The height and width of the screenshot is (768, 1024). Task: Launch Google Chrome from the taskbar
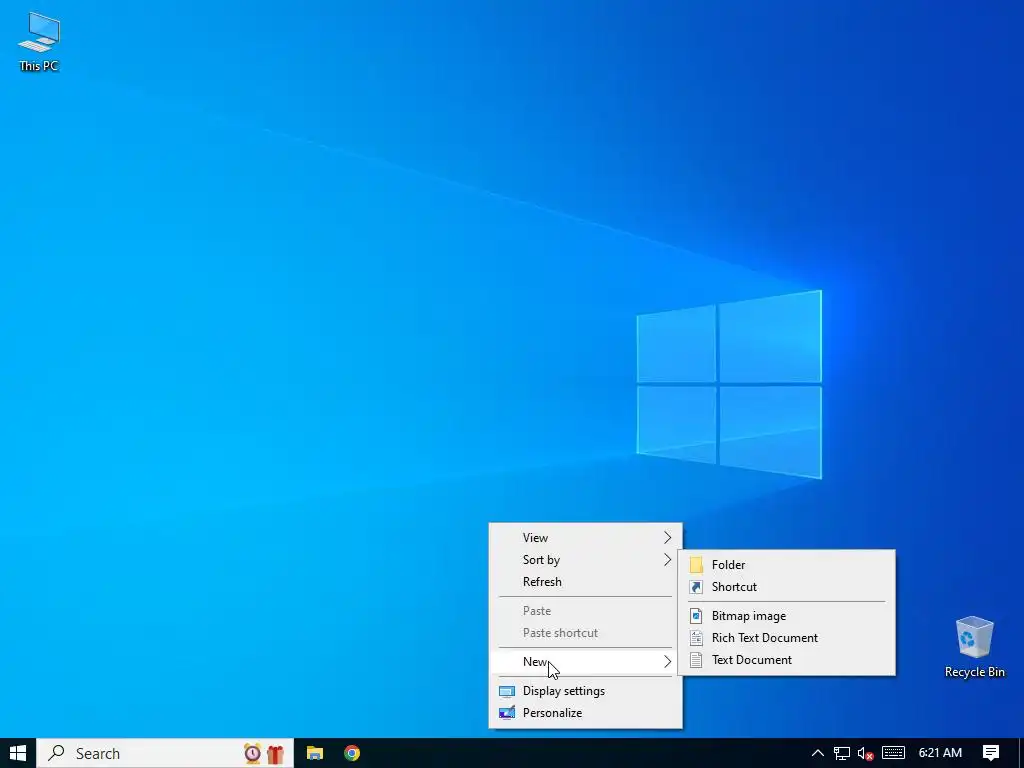point(352,753)
